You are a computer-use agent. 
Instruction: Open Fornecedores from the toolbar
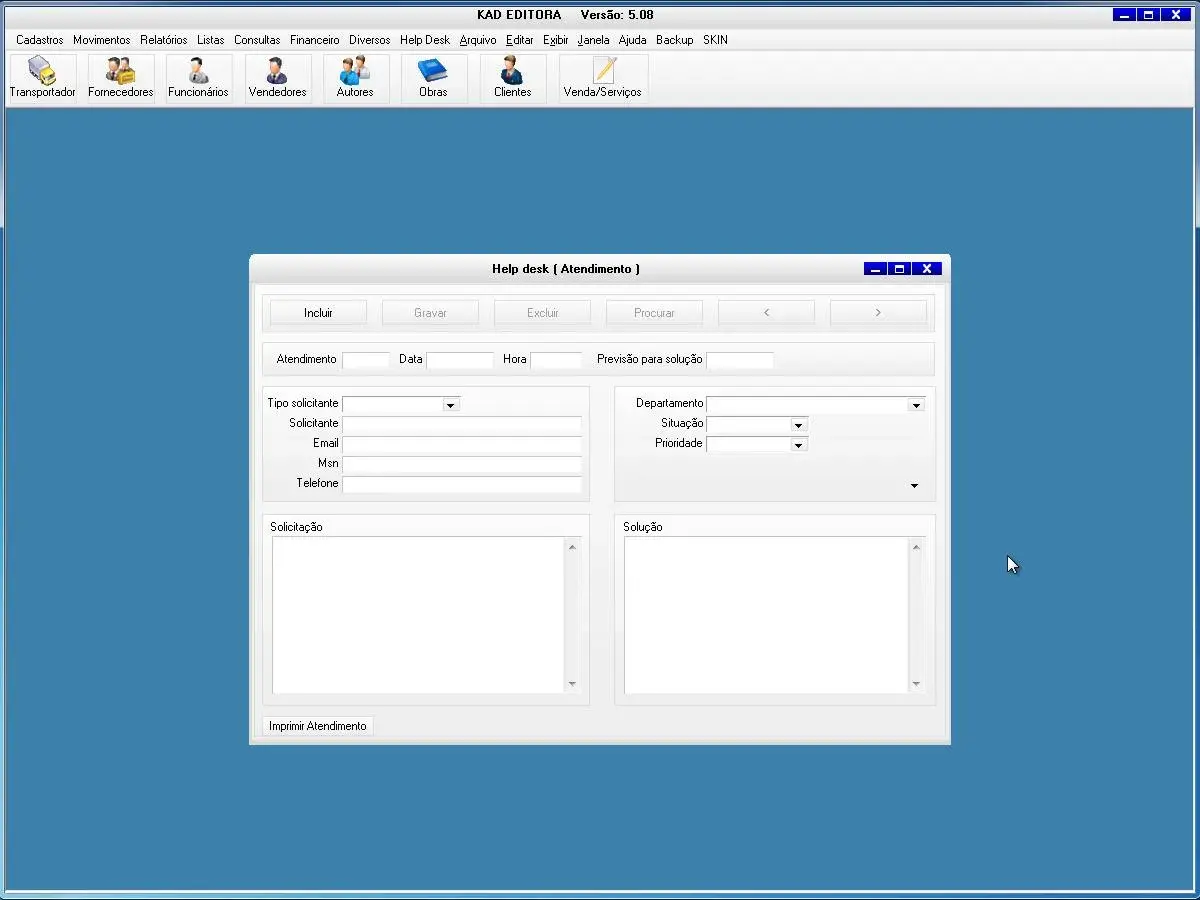tap(120, 78)
